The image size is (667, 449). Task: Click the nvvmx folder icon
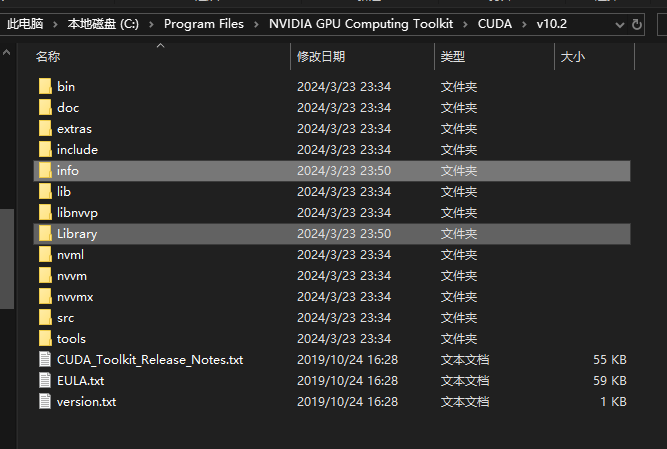click(x=45, y=296)
